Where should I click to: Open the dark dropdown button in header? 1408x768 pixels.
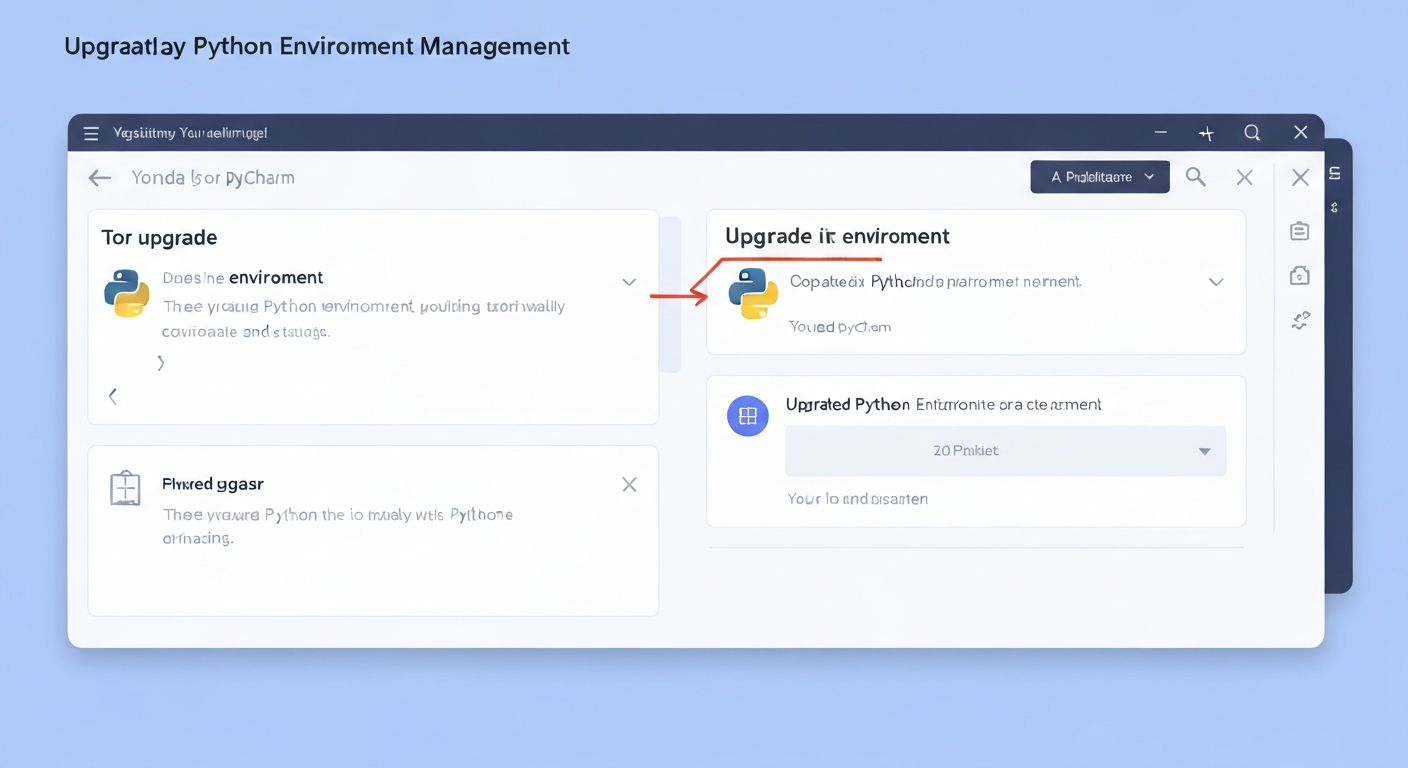pos(1099,177)
